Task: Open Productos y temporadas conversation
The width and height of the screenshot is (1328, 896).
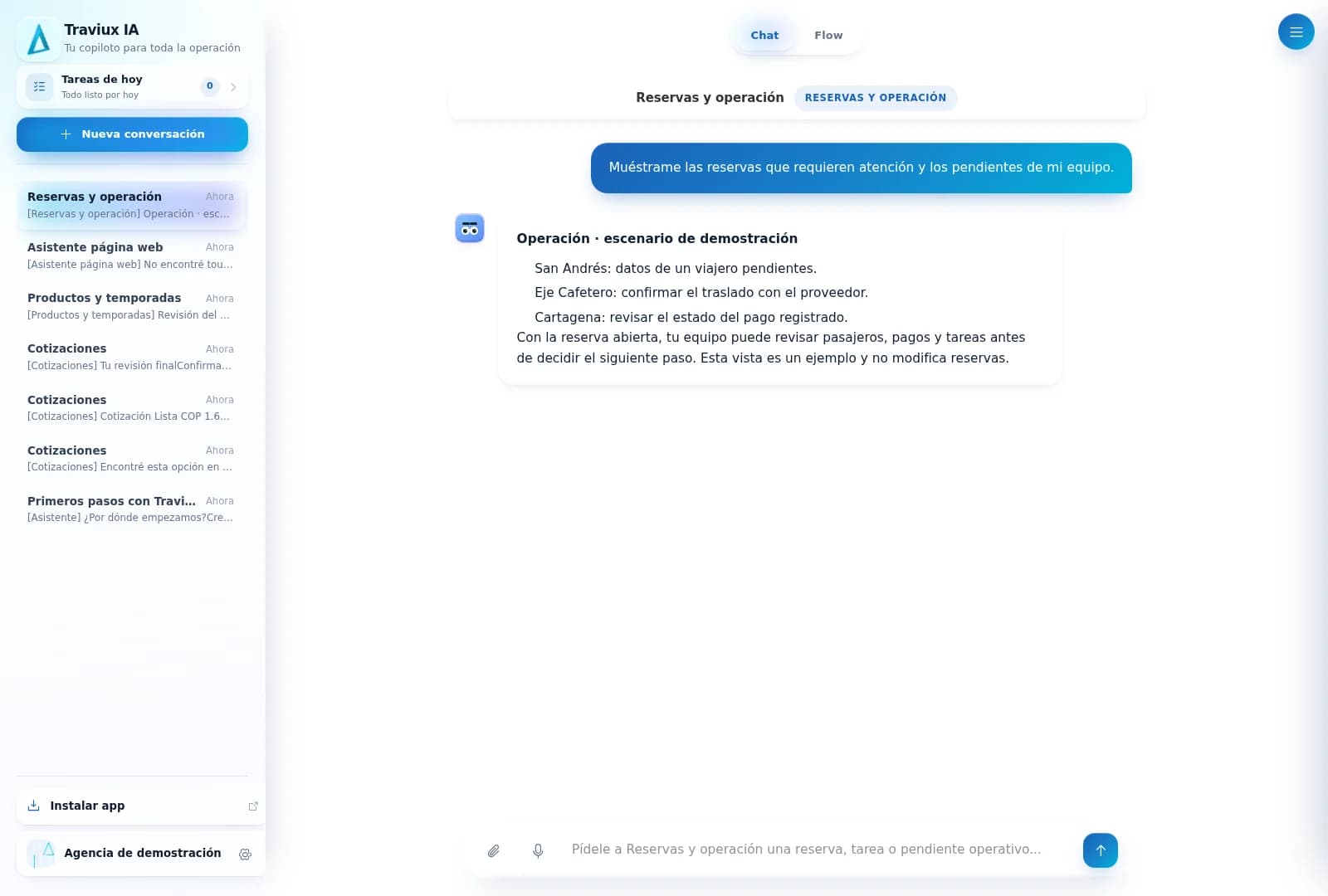Action: (x=132, y=306)
